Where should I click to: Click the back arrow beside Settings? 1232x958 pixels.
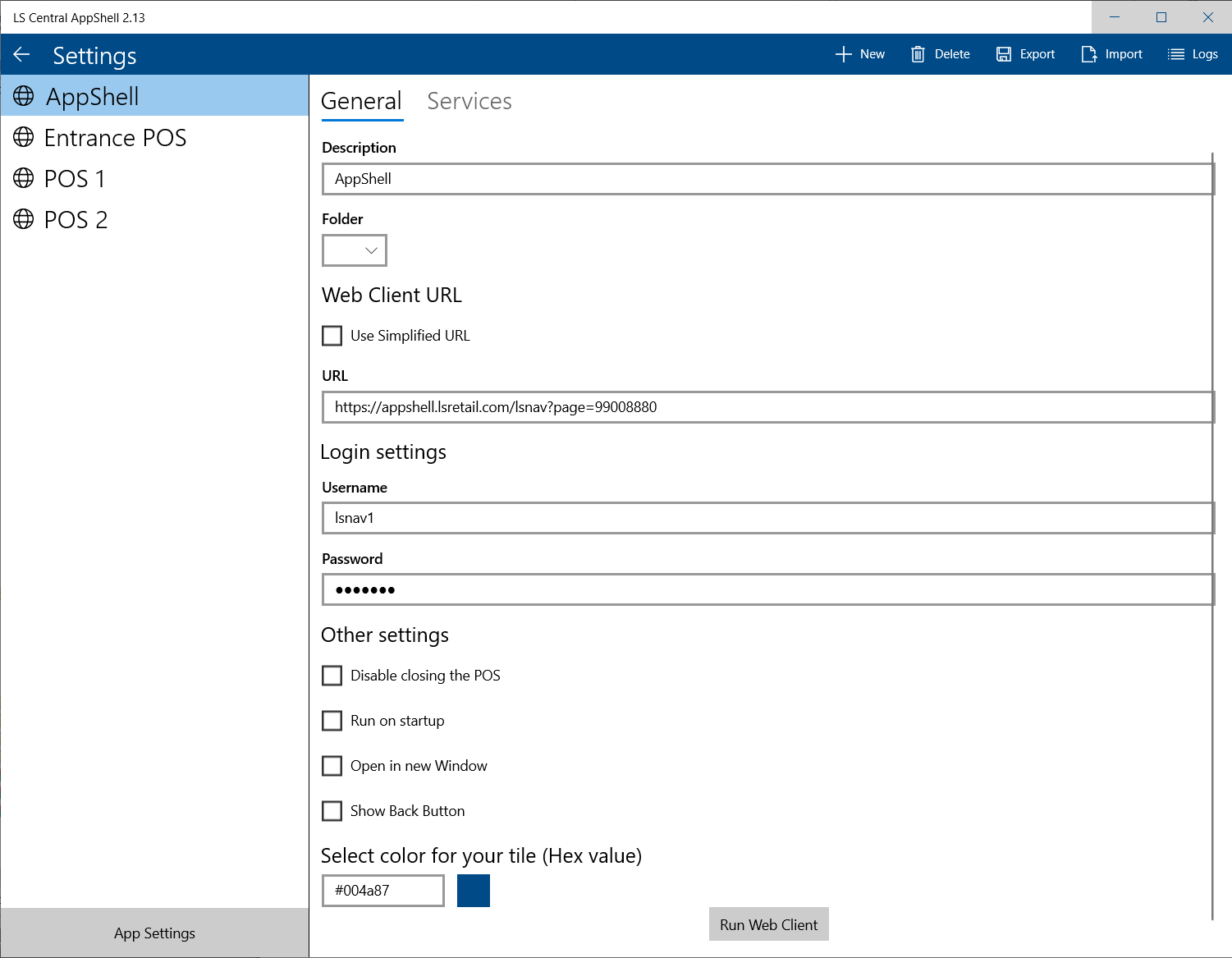click(x=22, y=55)
